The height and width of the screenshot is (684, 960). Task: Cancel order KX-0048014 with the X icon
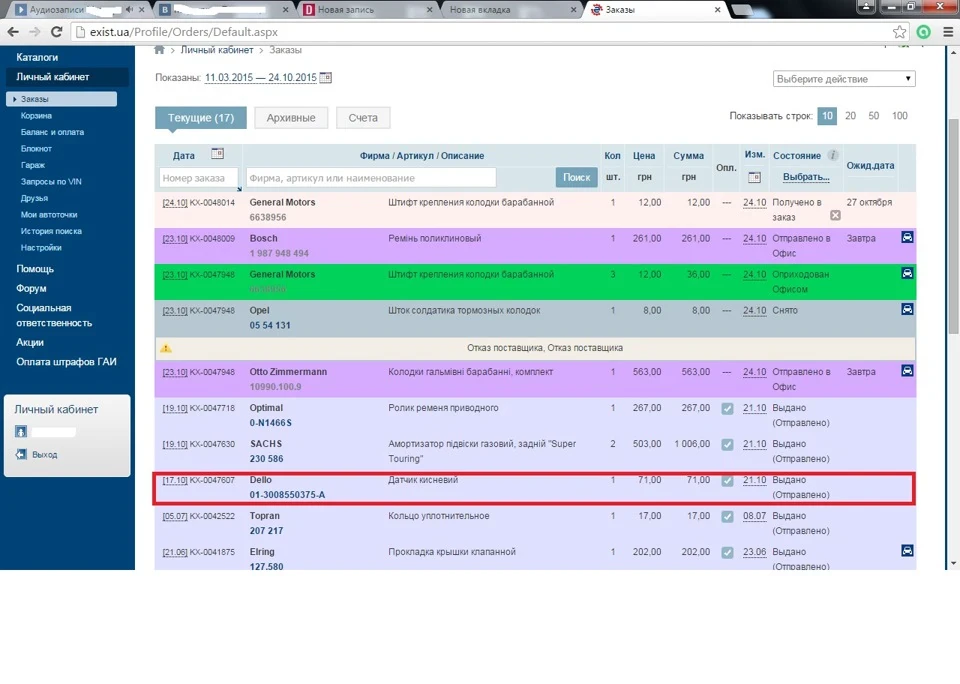835,215
